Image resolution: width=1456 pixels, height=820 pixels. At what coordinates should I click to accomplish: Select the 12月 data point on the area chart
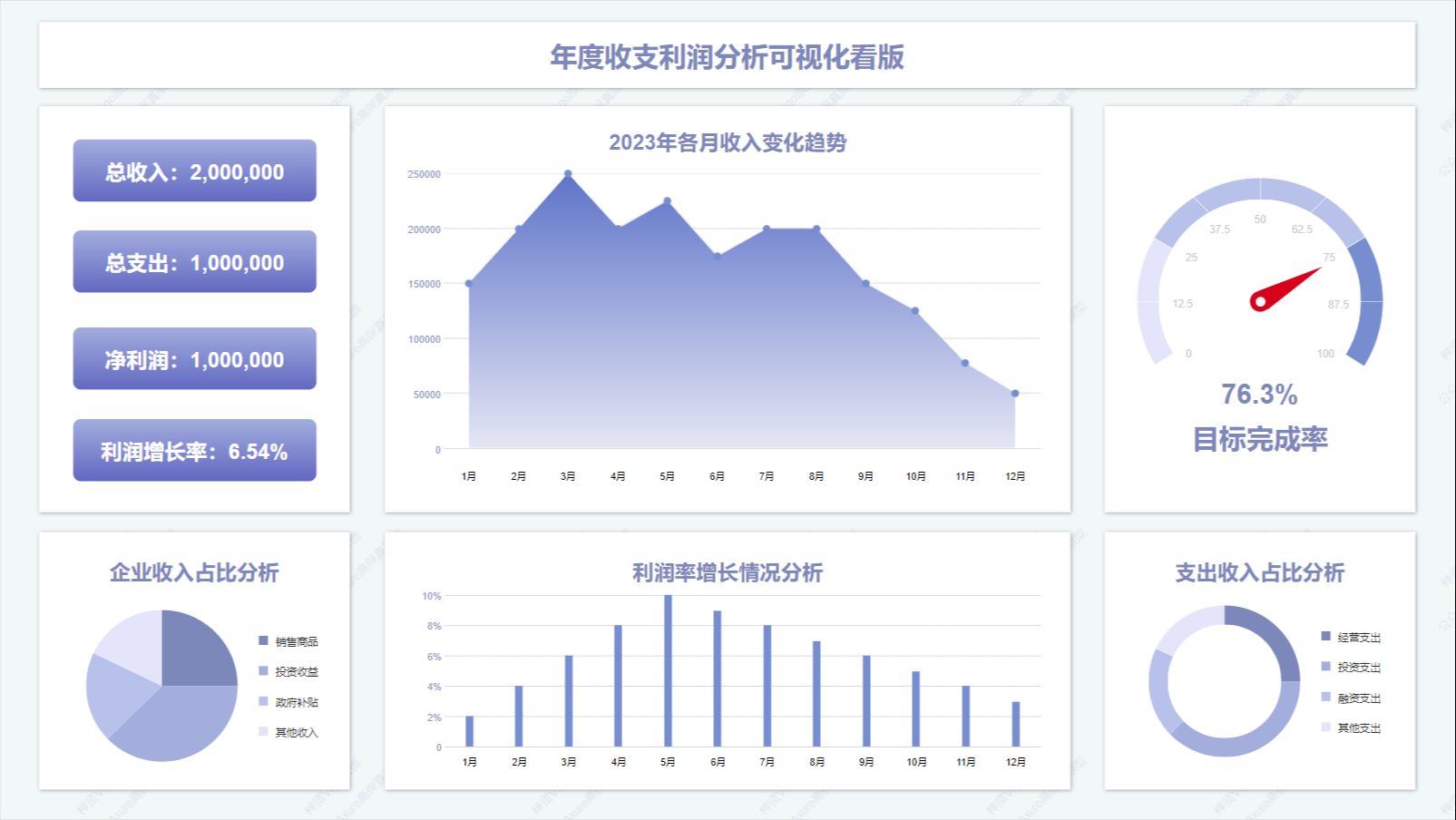(x=1015, y=394)
